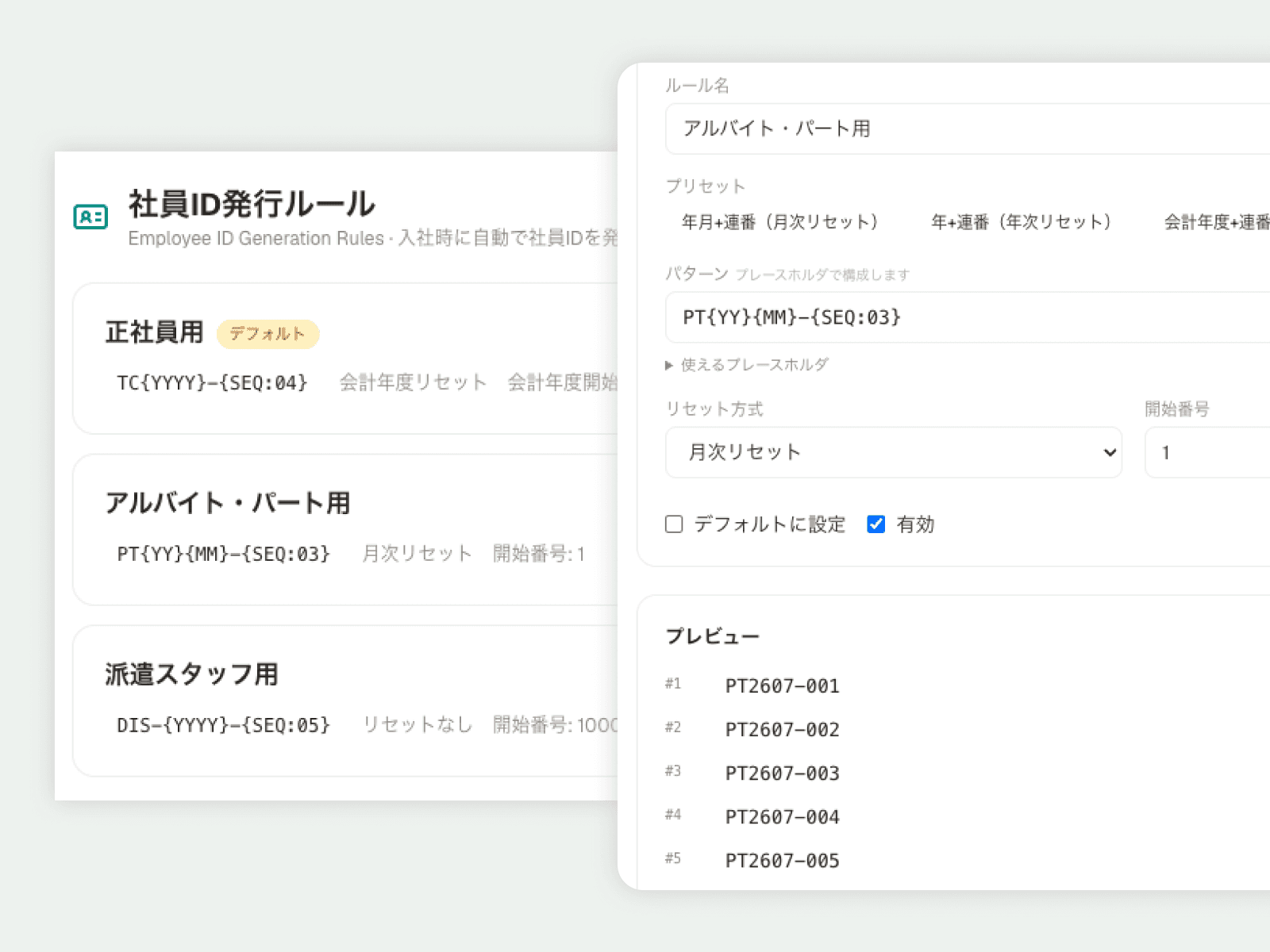Click the プレビュー heading
The height and width of the screenshot is (952, 1270).
coord(712,636)
